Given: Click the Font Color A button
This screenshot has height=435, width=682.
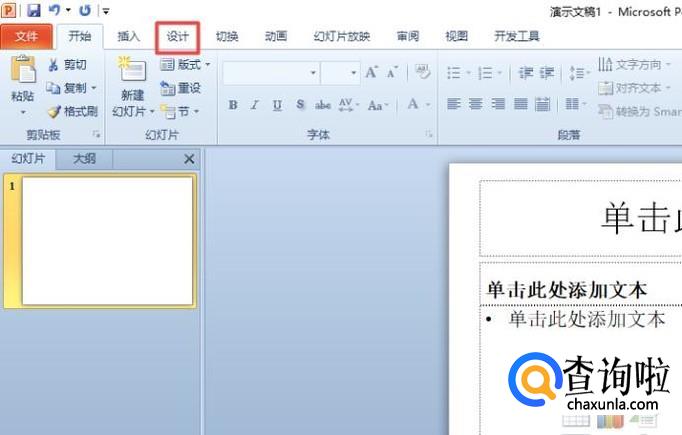Looking at the screenshot, I should (412, 104).
